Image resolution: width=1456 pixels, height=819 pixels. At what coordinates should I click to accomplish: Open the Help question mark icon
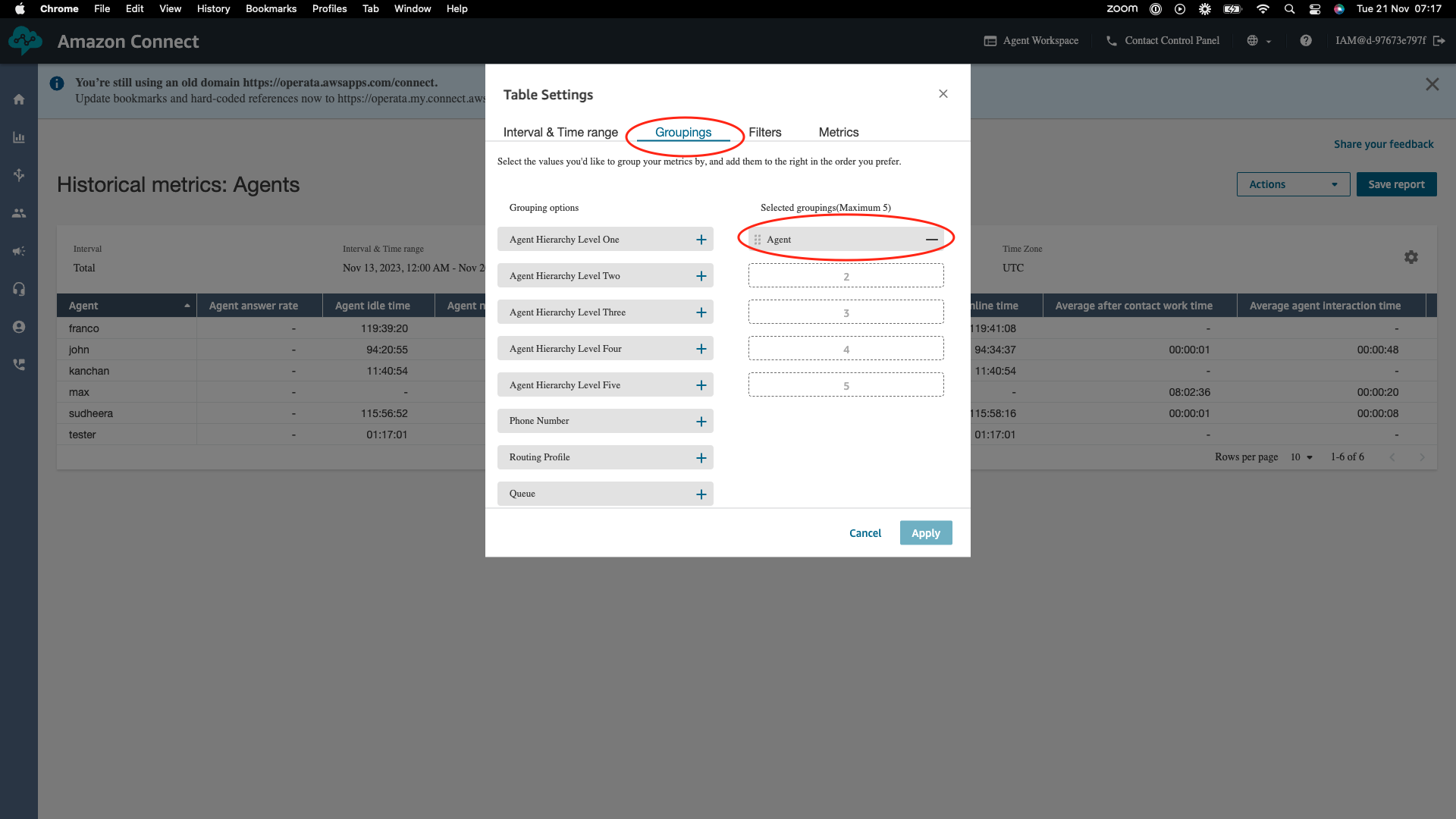pyautogui.click(x=1306, y=41)
